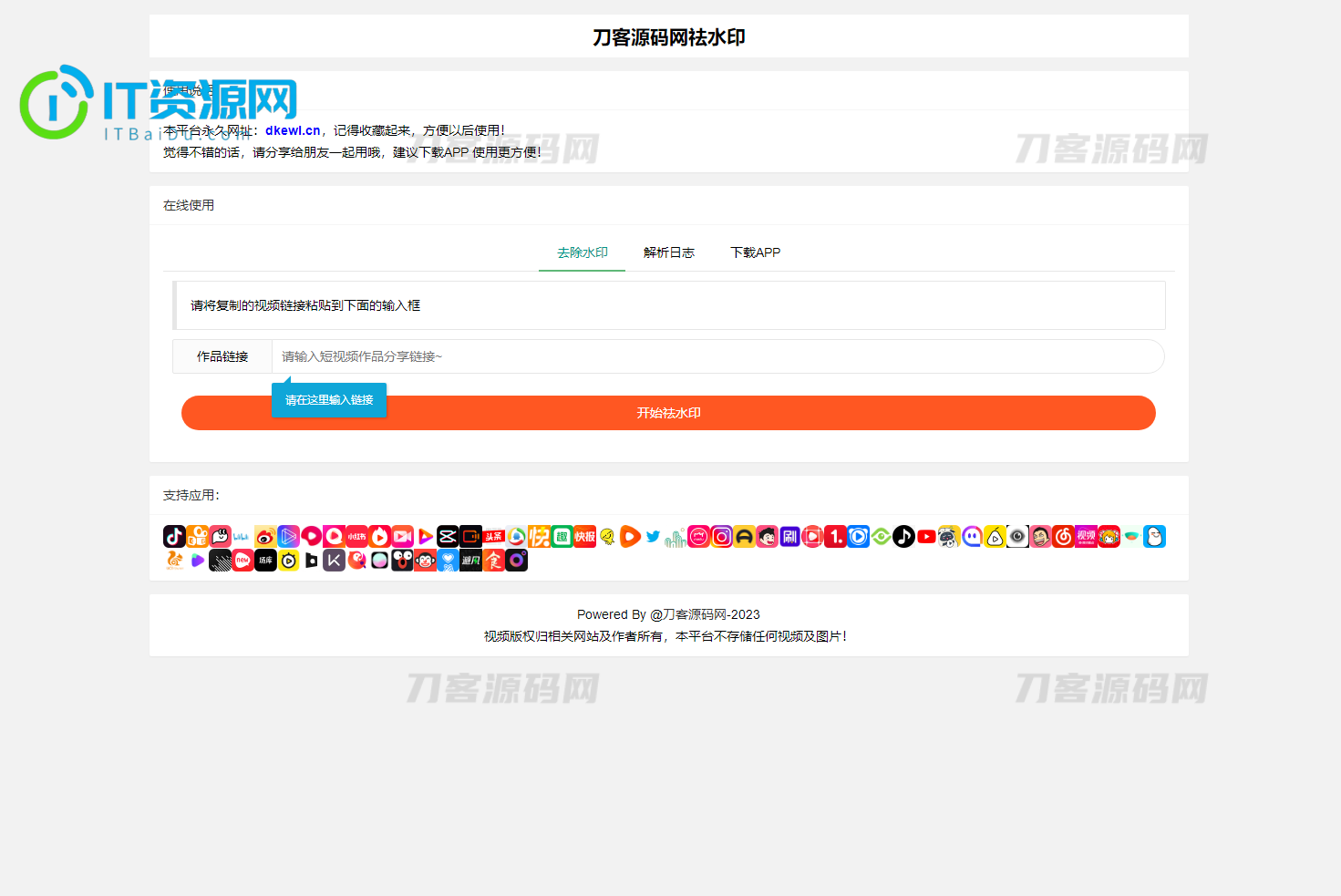Click the Kuaishou orange camera icon
This screenshot has width=1341, height=896.
click(197, 536)
